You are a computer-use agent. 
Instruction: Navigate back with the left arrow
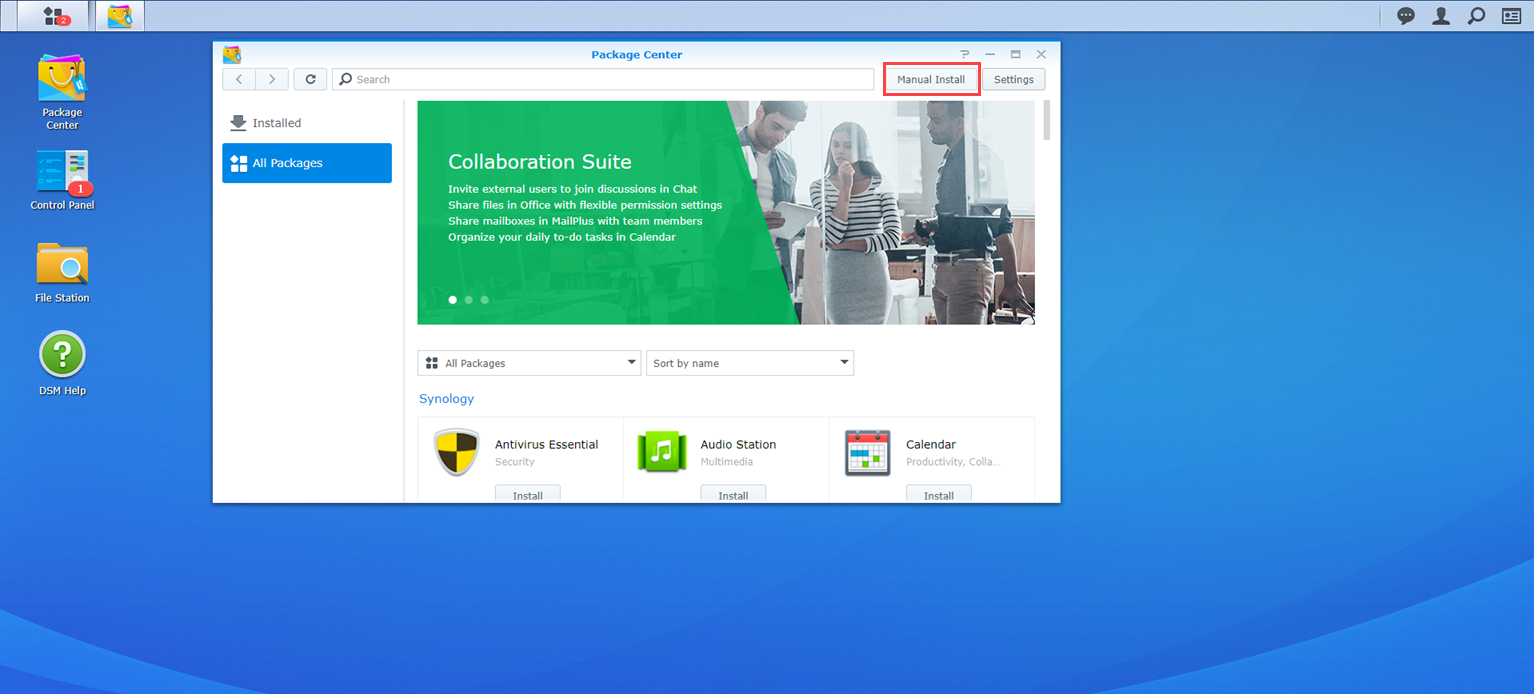[239, 79]
